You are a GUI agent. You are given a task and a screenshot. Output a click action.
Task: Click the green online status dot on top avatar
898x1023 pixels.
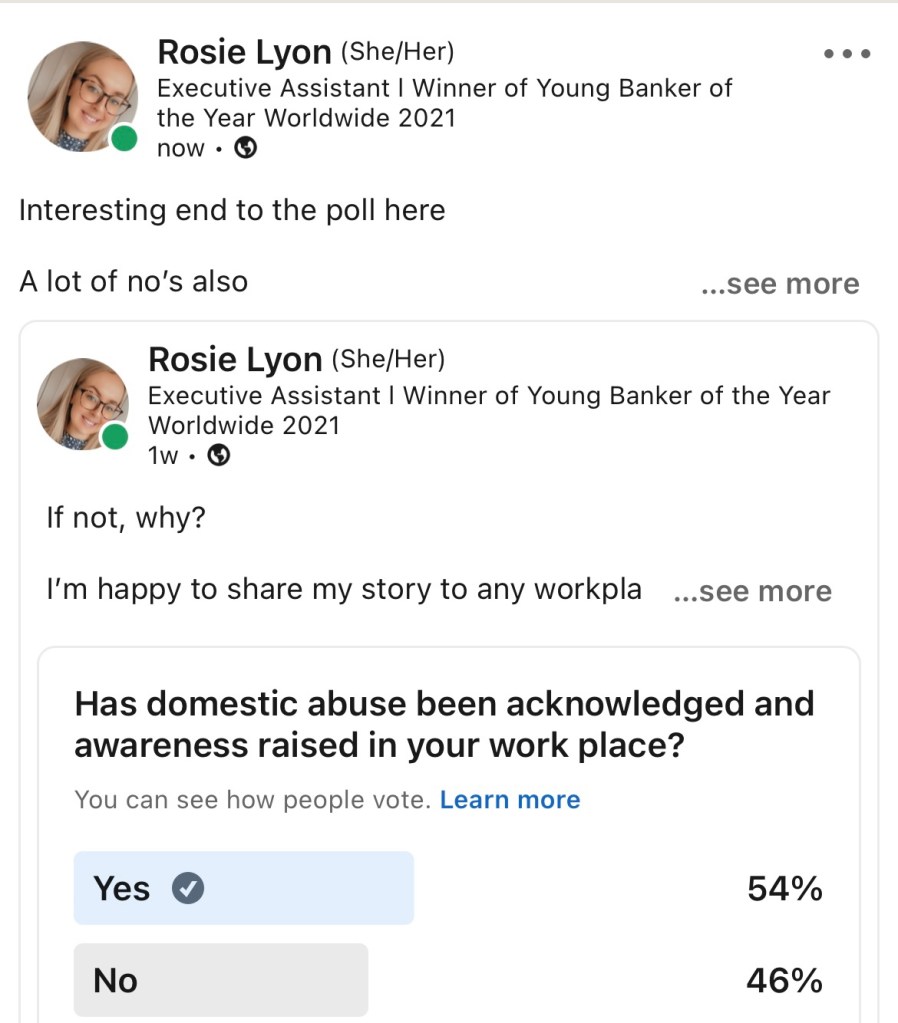(124, 139)
